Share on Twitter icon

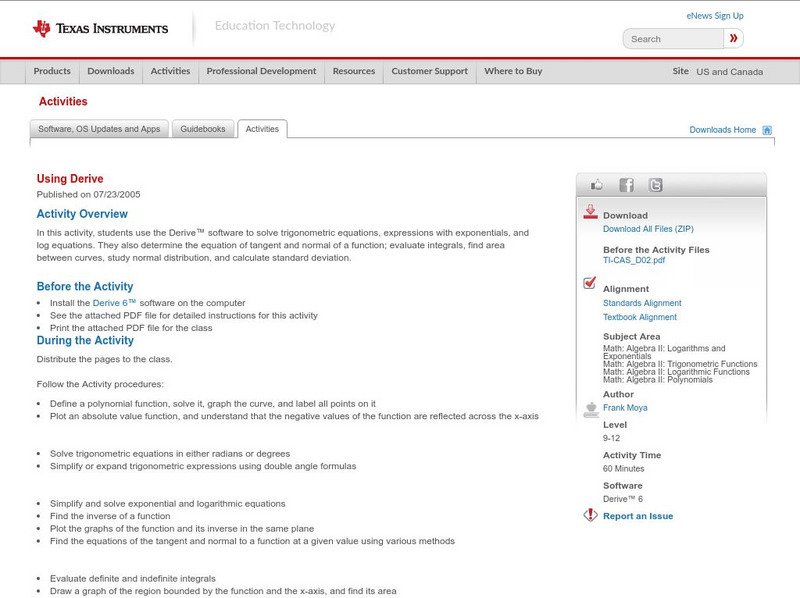656,185
